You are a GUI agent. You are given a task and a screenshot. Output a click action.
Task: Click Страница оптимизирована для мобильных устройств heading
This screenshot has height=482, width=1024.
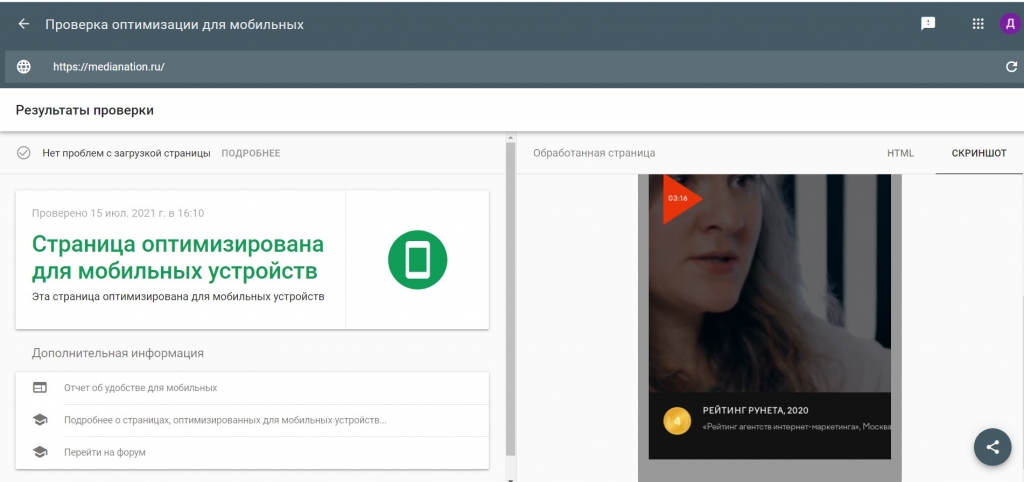click(178, 257)
